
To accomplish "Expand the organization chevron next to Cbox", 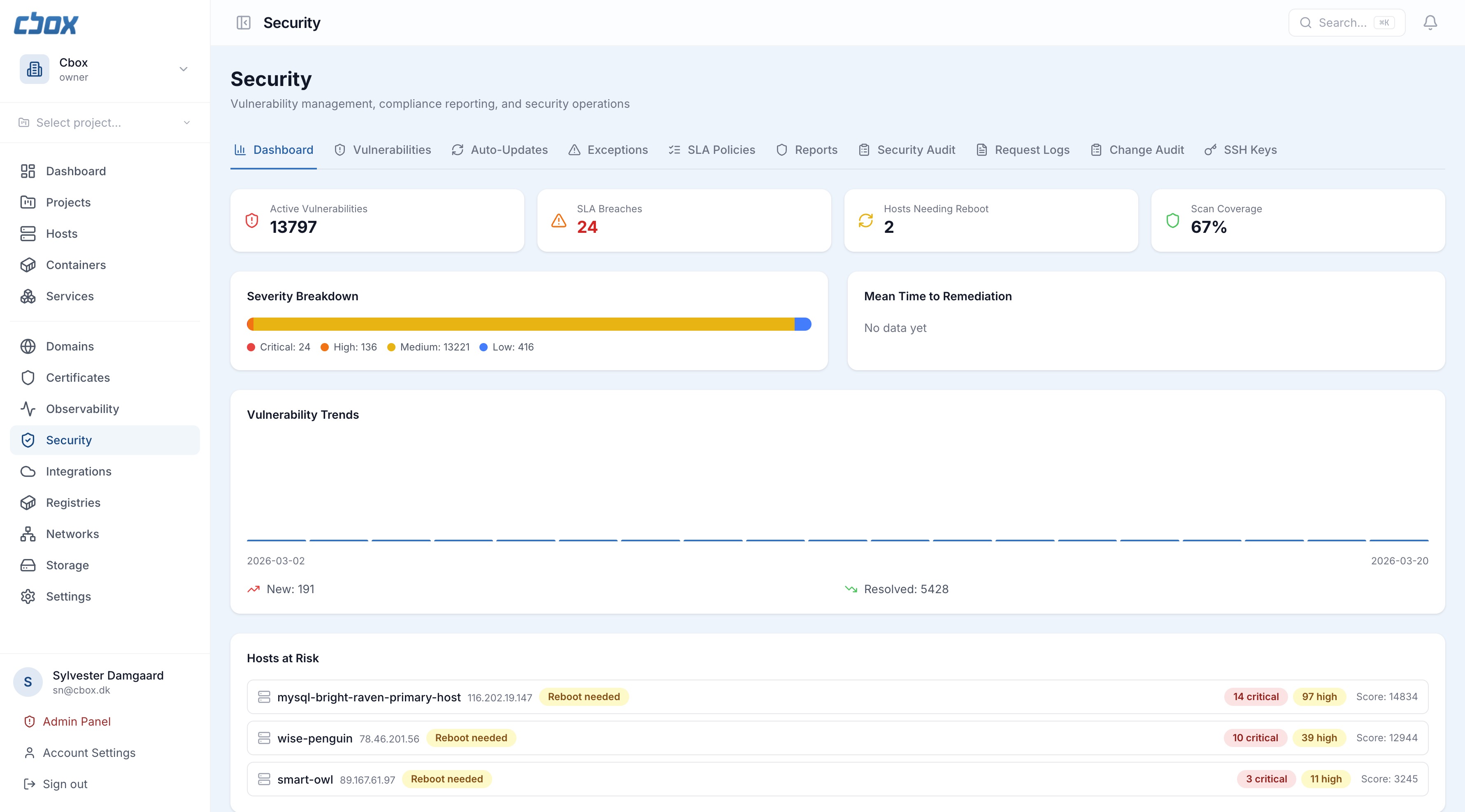I will (x=183, y=68).
